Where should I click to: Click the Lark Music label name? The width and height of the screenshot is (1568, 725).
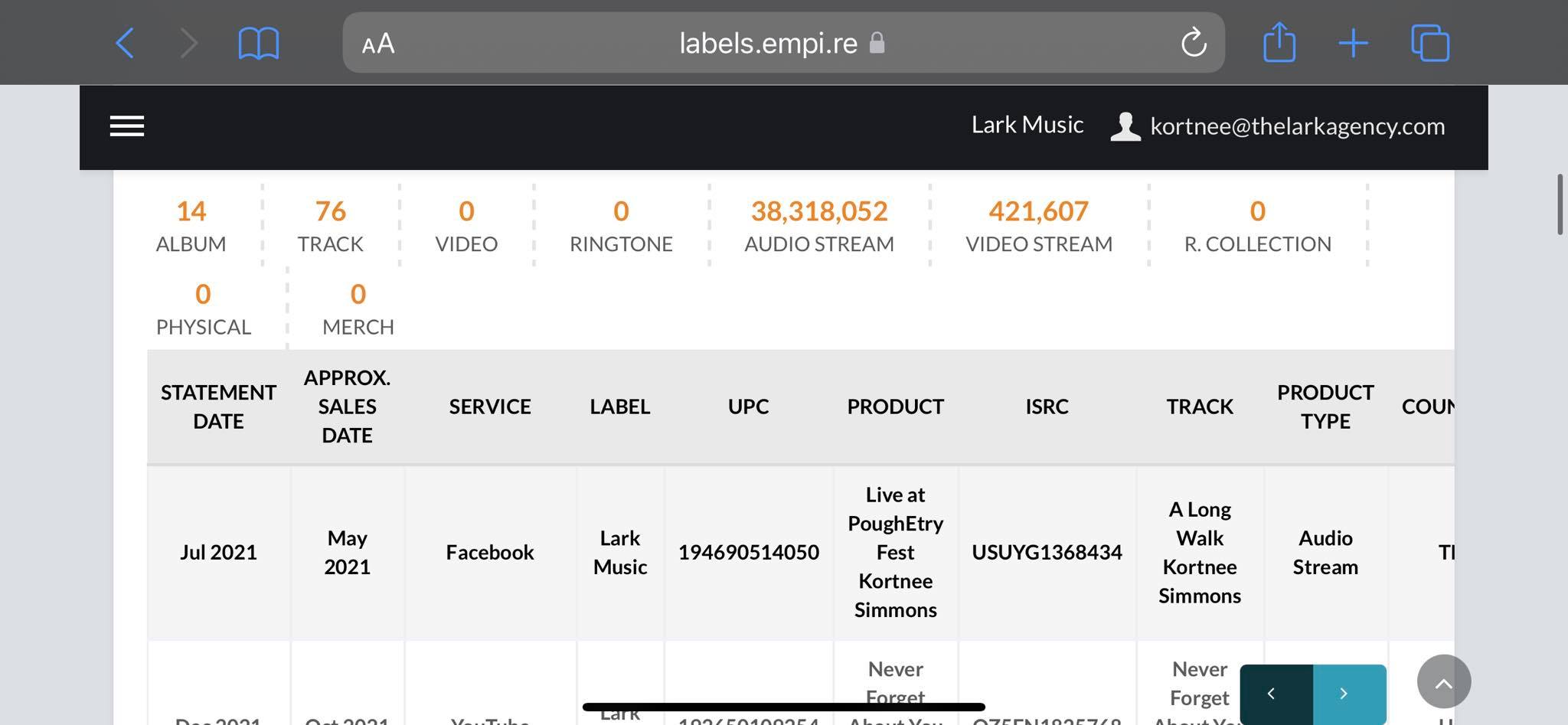tap(1027, 125)
